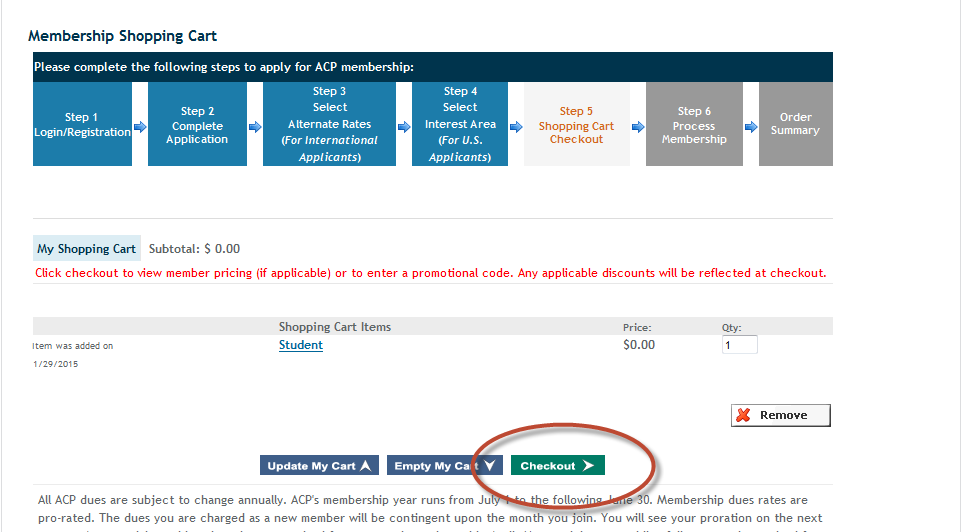Open the Student membership item link
961x532 pixels.
click(x=301, y=345)
